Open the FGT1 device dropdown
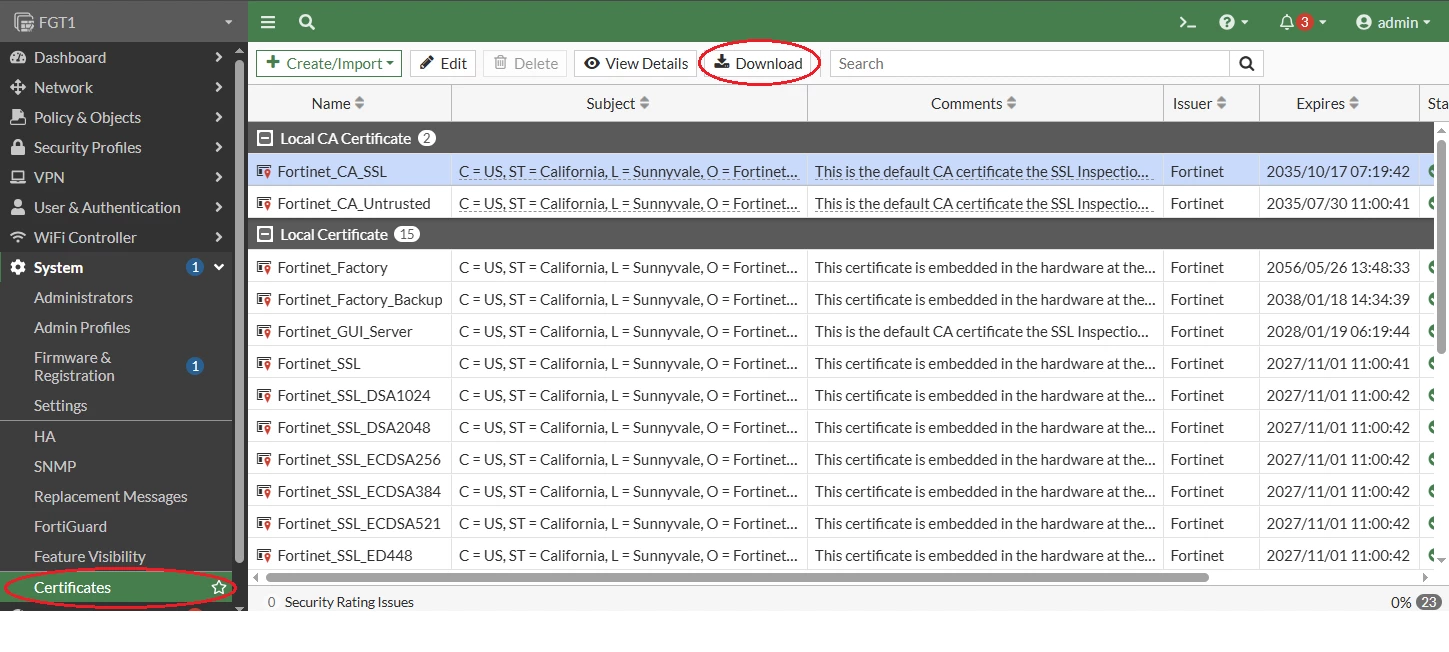The image size is (1449, 652). coord(124,21)
